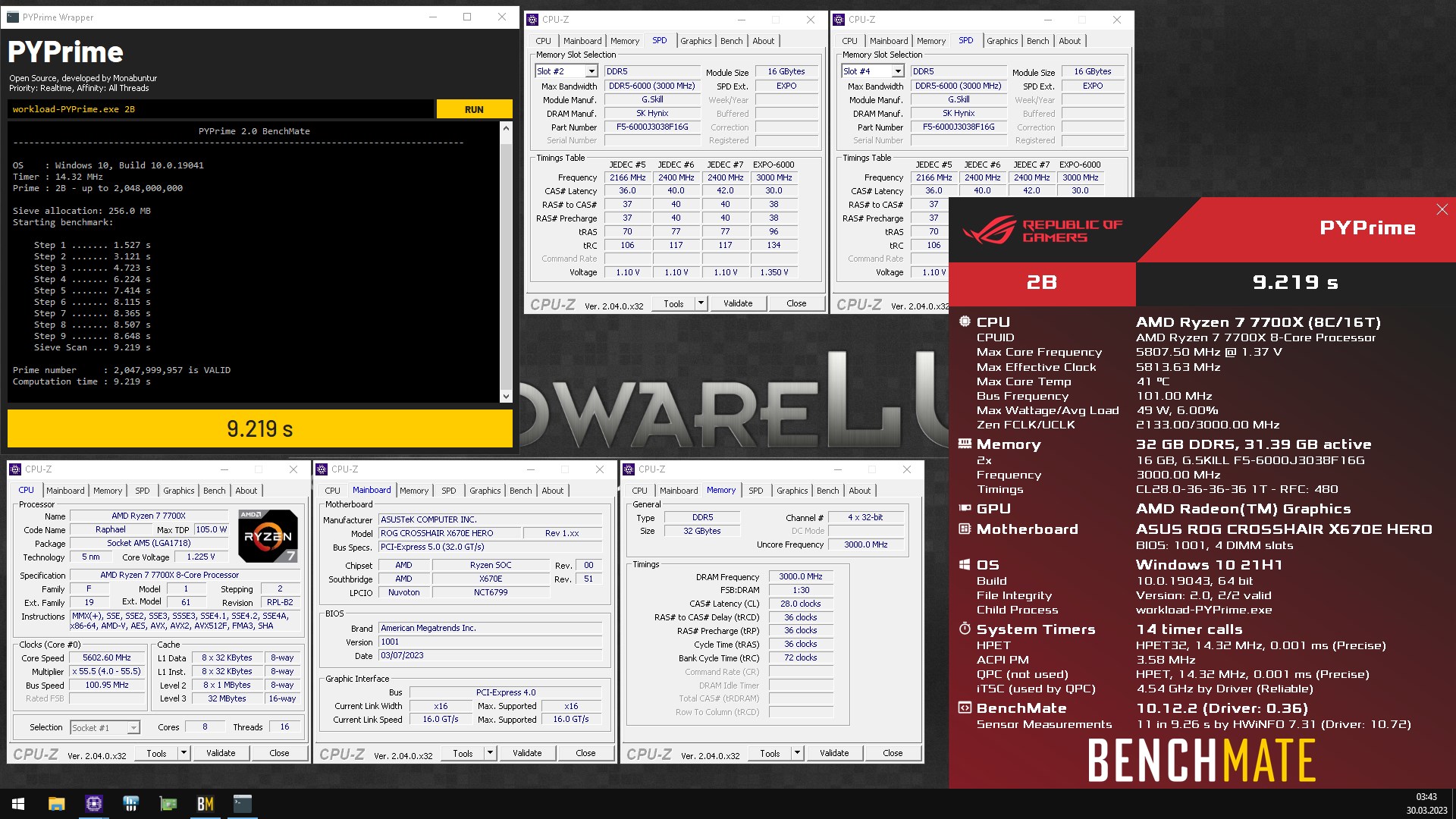Screen dimensions: 1456x819
Task: Click Close button in Slot #2 SPD window
Action: [x=796, y=303]
